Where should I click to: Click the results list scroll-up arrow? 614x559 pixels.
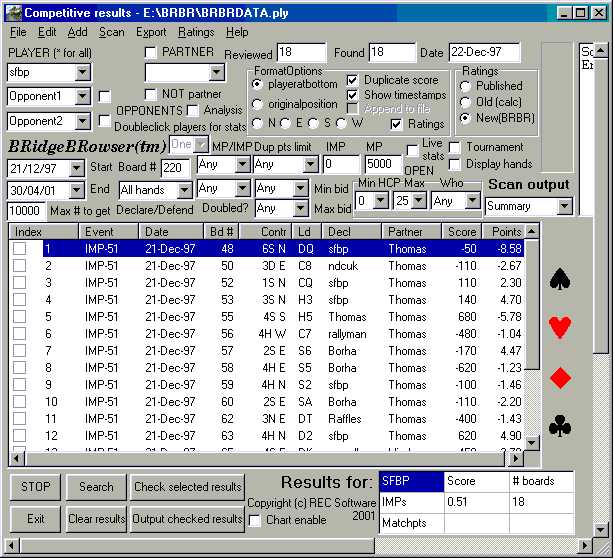531,231
